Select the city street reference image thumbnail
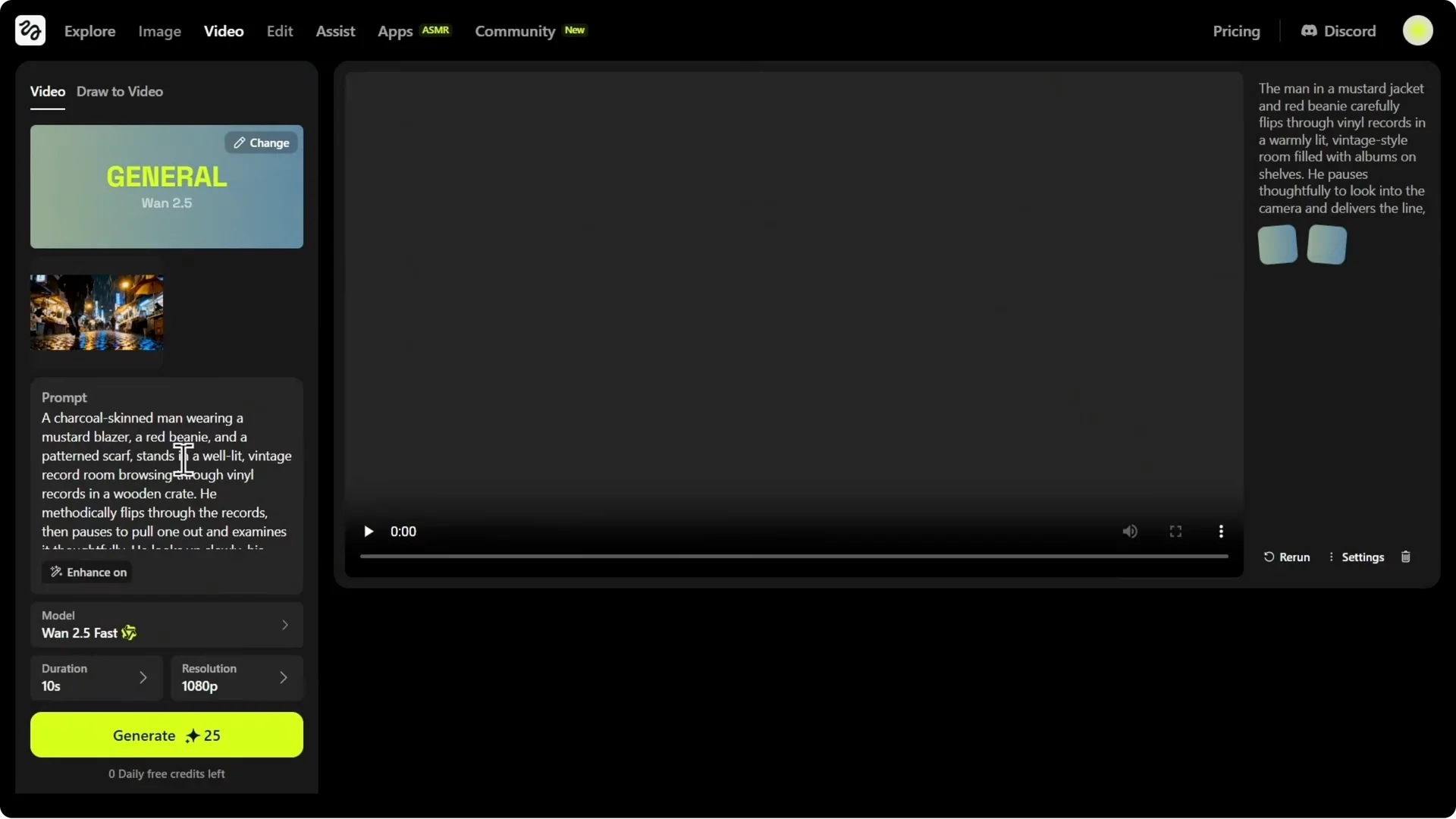Viewport: 1456px width, 819px height. pyautogui.click(x=96, y=312)
